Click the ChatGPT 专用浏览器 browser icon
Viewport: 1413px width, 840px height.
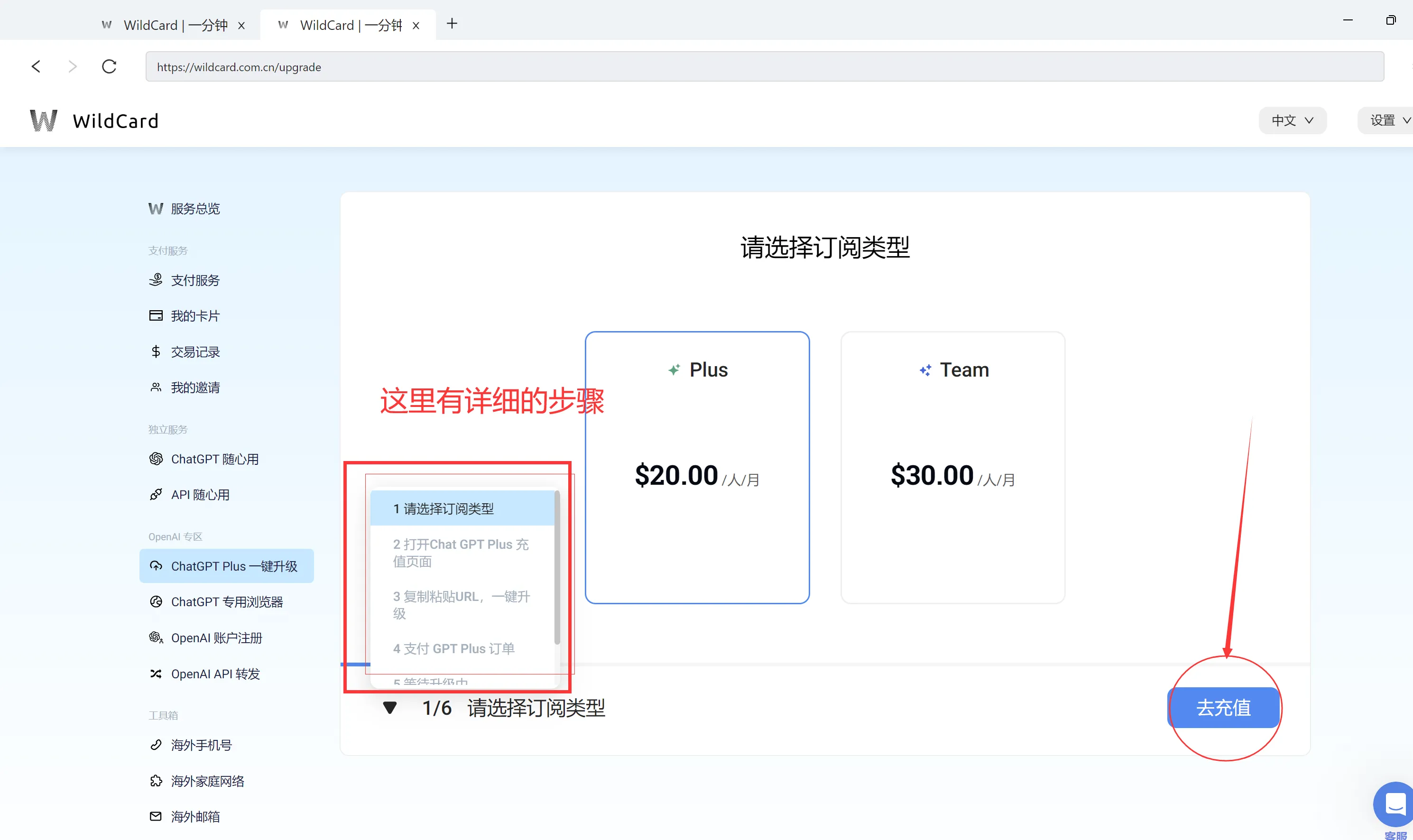point(156,602)
